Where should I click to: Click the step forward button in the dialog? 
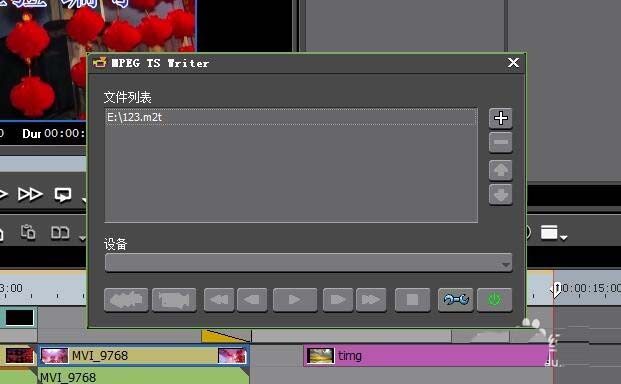338,300
